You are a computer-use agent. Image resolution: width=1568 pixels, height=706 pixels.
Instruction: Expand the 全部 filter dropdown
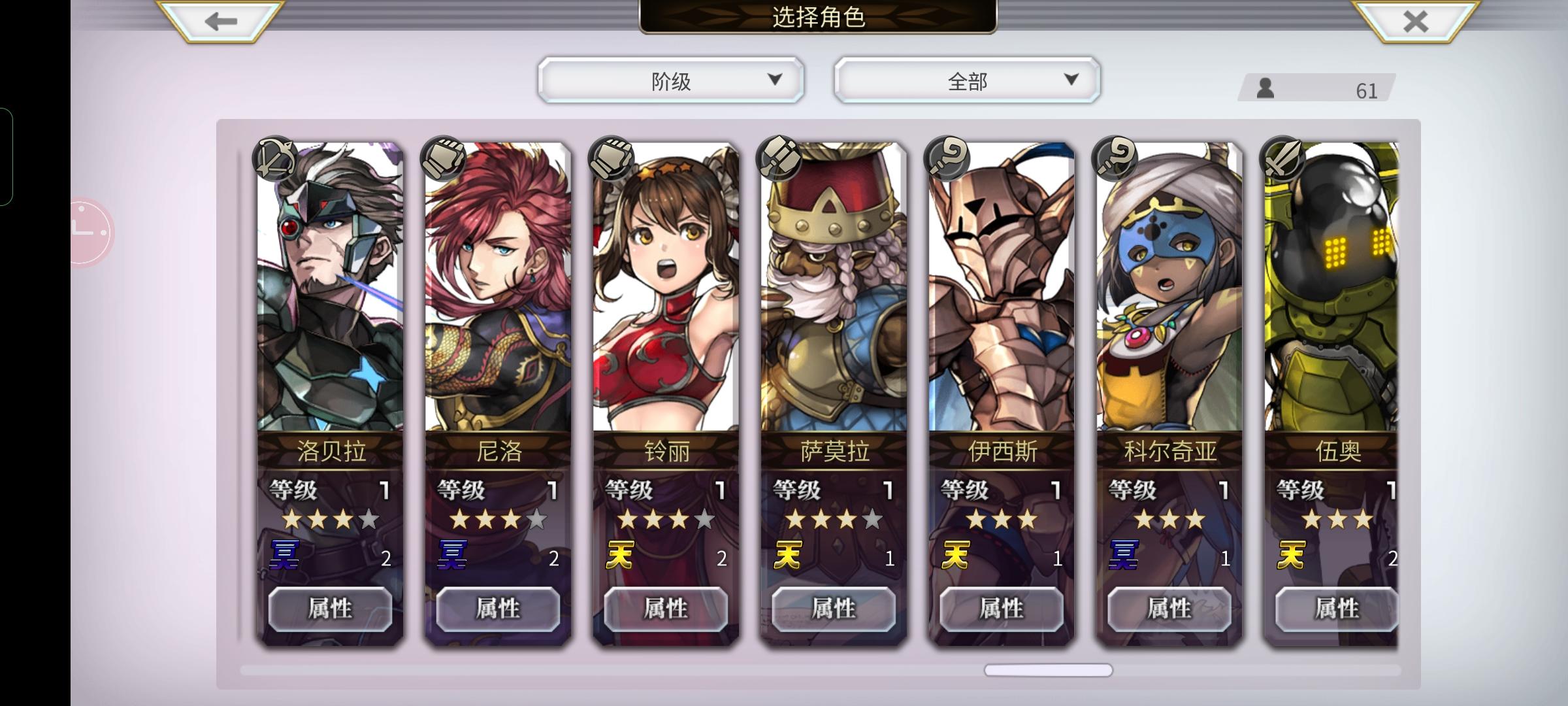967,80
